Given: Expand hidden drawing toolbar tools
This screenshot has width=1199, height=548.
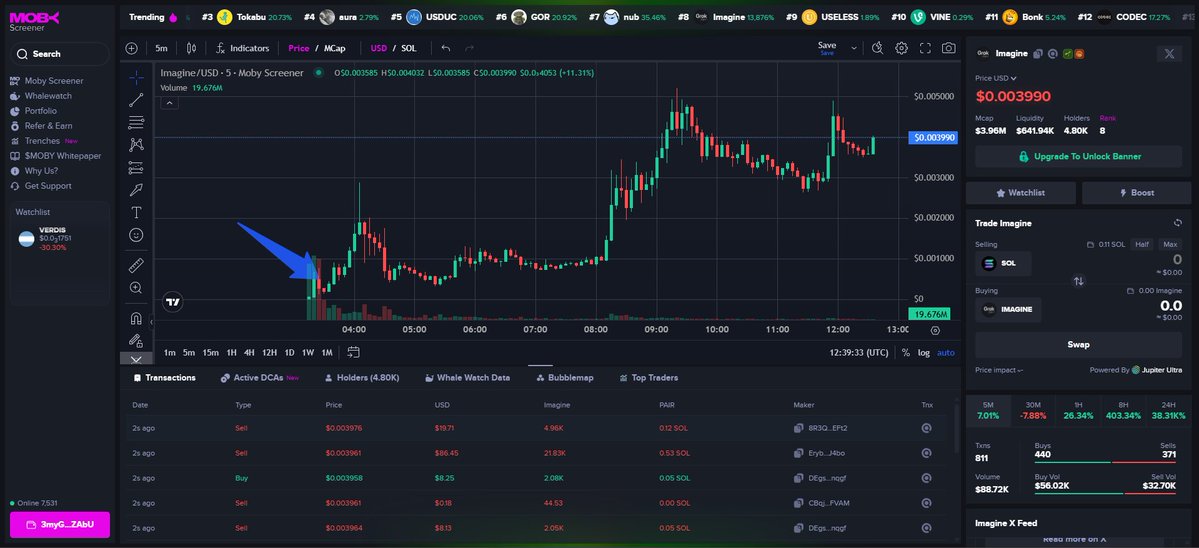Looking at the screenshot, I should click(x=136, y=358).
